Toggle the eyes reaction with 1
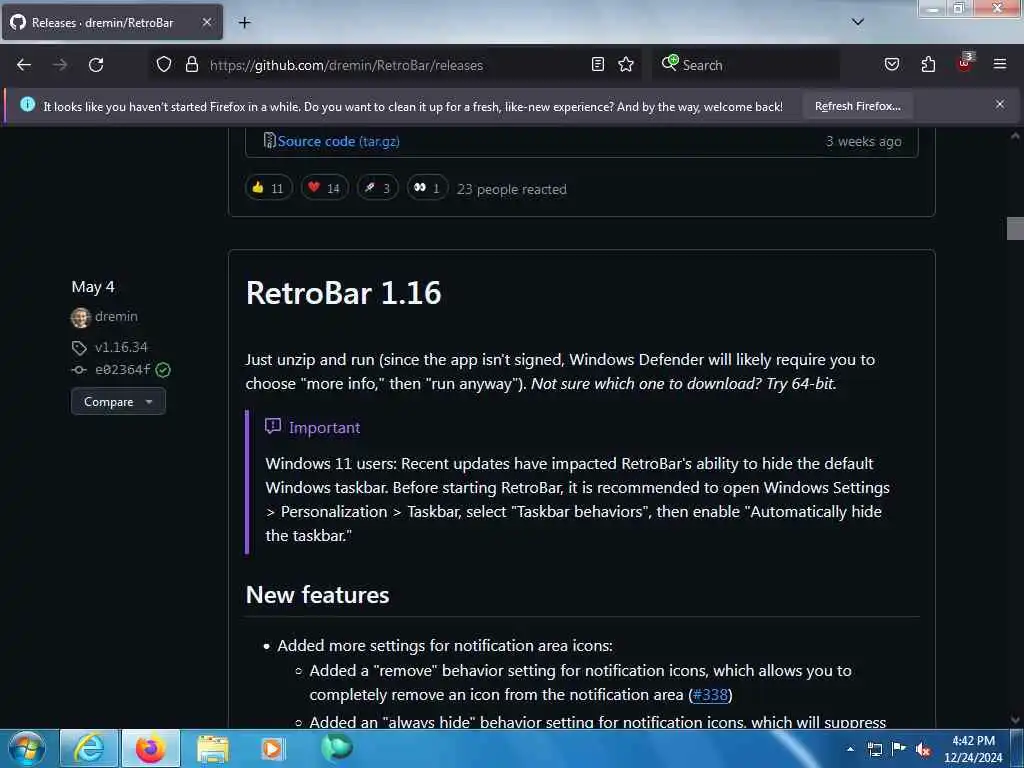 tap(428, 188)
